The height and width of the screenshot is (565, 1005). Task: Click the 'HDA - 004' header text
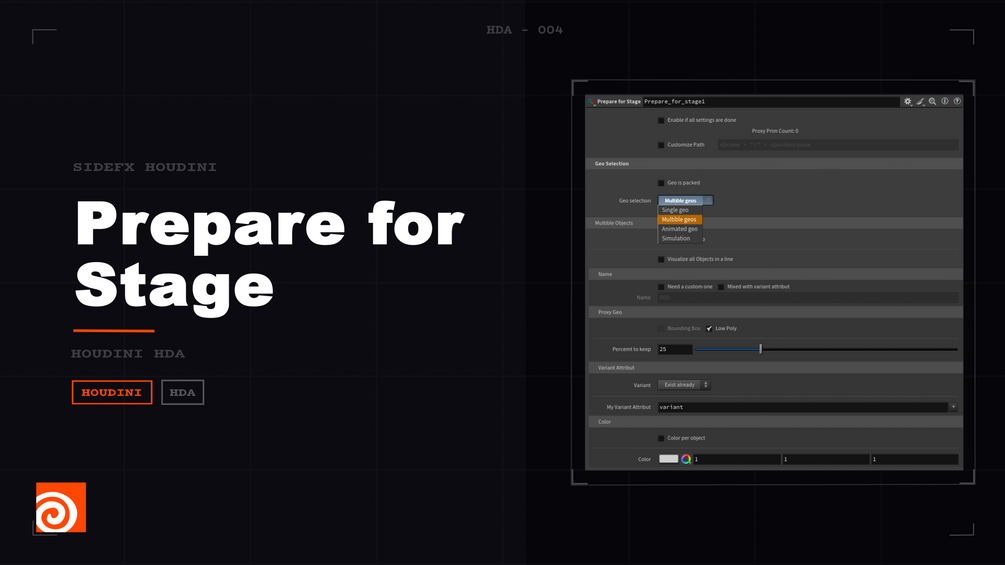click(524, 30)
